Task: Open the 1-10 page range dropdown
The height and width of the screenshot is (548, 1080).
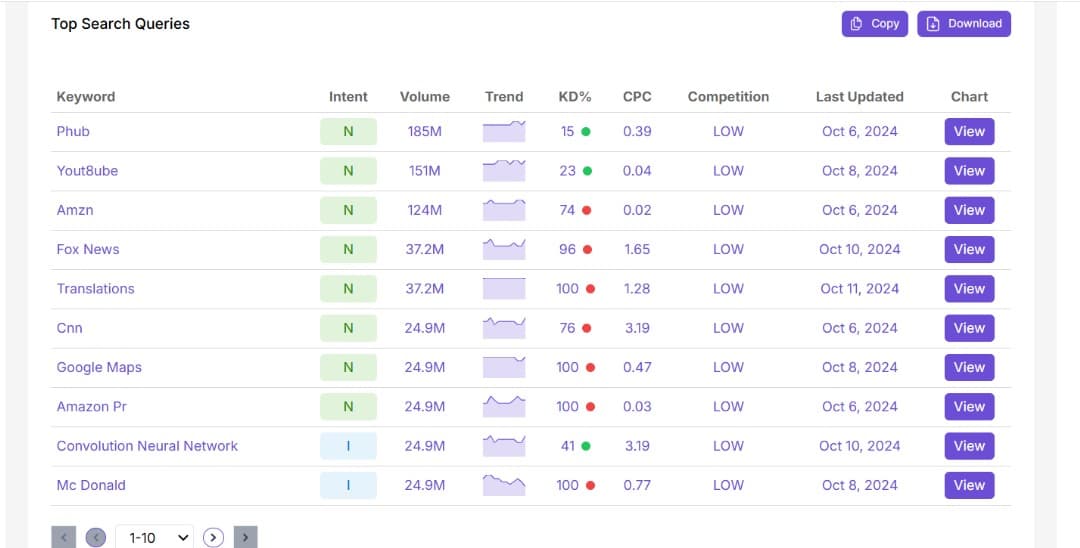Action: 154,538
